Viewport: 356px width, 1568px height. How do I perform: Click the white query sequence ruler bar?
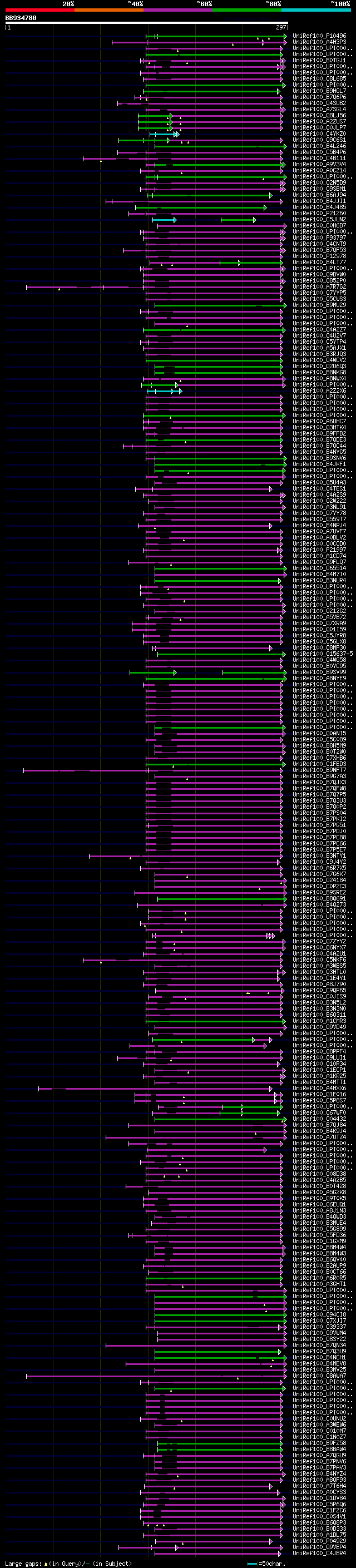pos(147,23)
